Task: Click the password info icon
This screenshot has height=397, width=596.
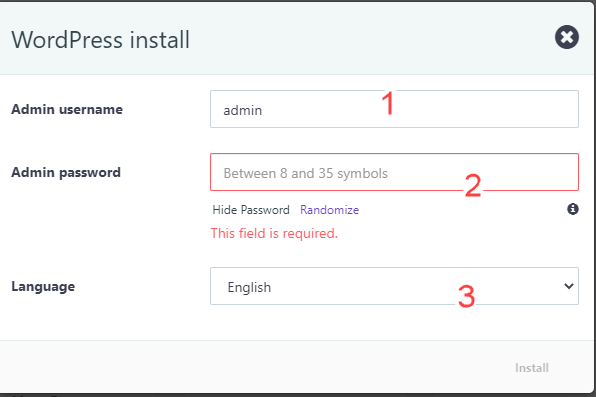Action: pos(573,209)
